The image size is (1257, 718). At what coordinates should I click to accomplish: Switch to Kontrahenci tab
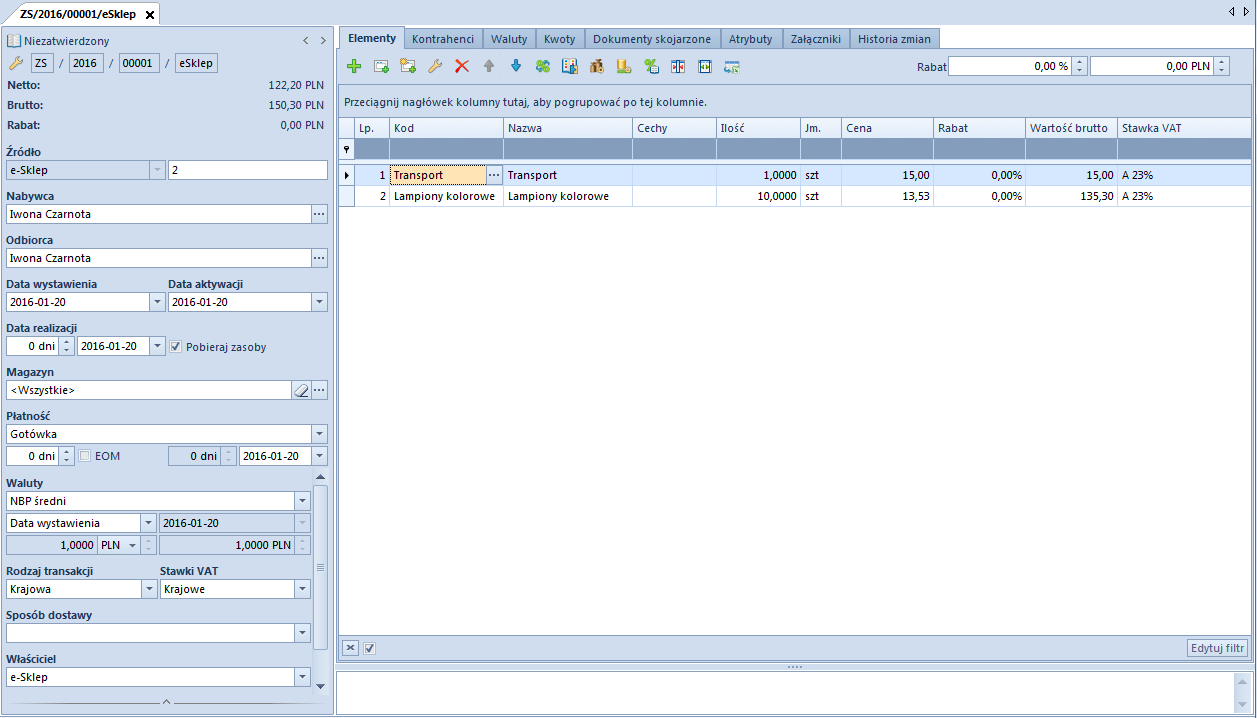(443, 39)
